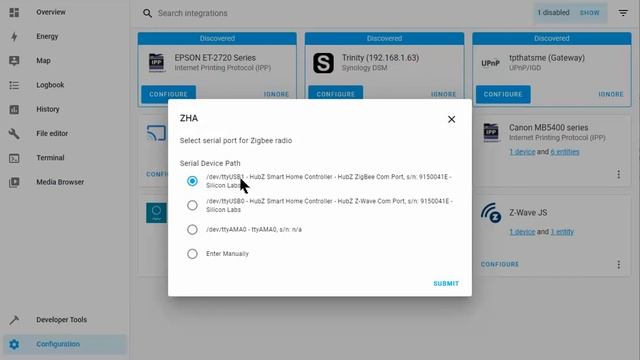Image resolution: width=640 pixels, height=360 pixels.
Task: Ignore the Trinity Synology discovery
Action: point(443,94)
